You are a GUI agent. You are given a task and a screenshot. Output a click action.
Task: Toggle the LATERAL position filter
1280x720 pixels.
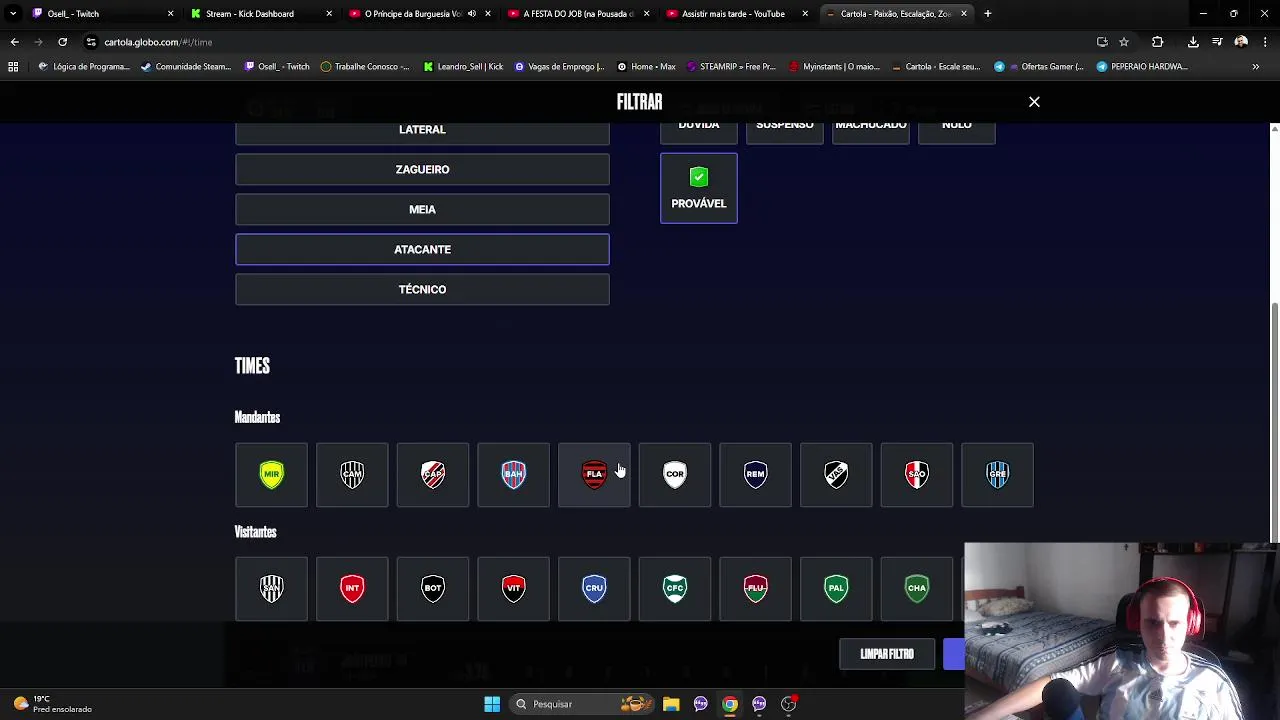point(422,131)
